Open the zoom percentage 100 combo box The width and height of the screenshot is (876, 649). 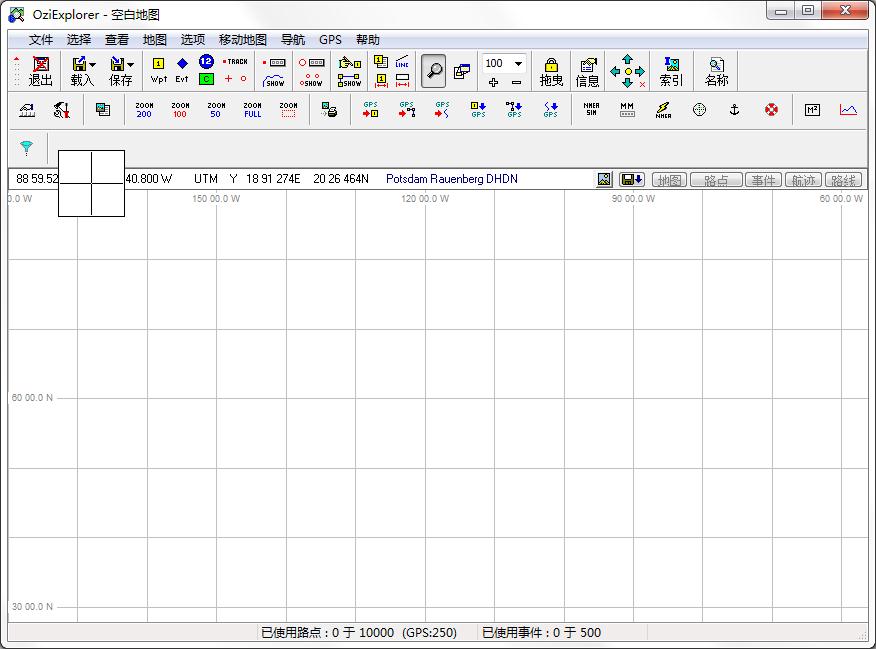[518, 63]
